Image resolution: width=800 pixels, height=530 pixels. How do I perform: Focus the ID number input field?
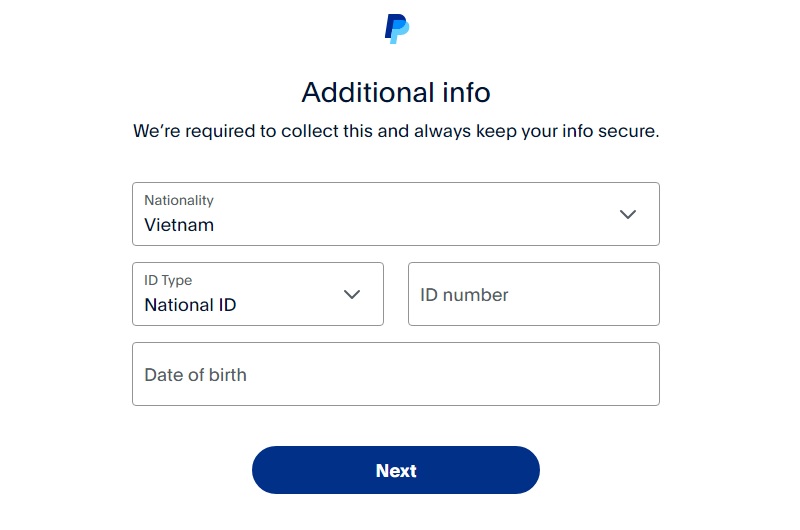point(533,294)
